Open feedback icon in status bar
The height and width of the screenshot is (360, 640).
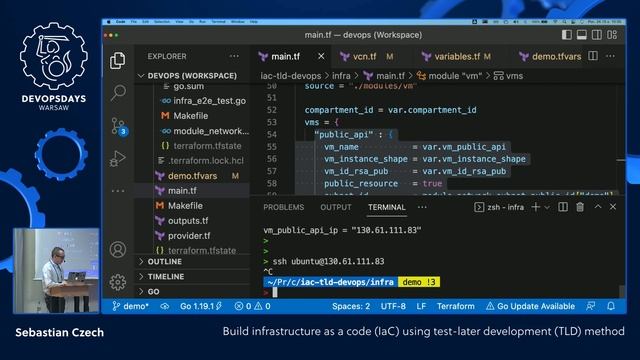click(x=591, y=306)
